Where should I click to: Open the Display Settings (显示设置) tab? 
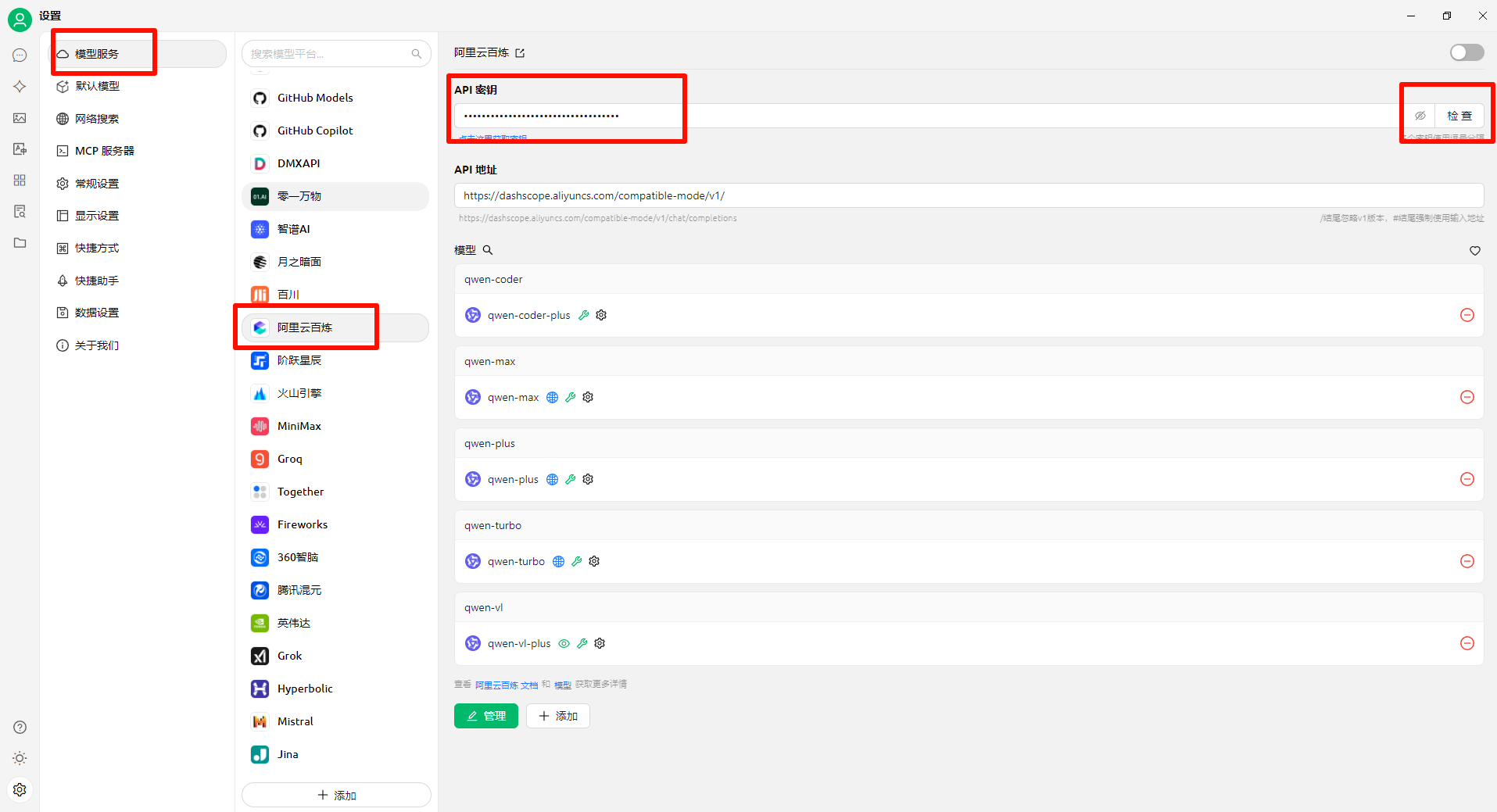[137, 216]
